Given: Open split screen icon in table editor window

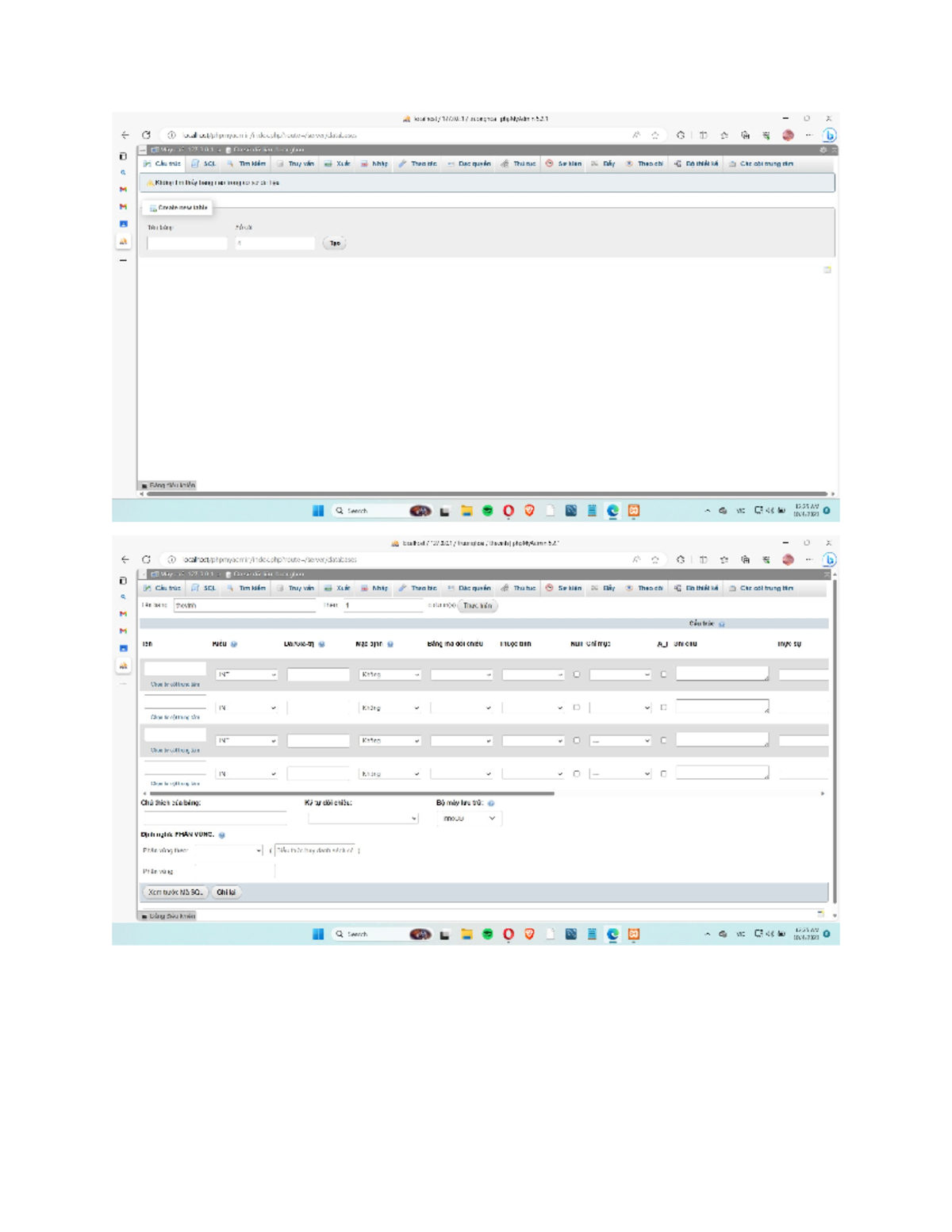Looking at the screenshot, I should pos(703,560).
